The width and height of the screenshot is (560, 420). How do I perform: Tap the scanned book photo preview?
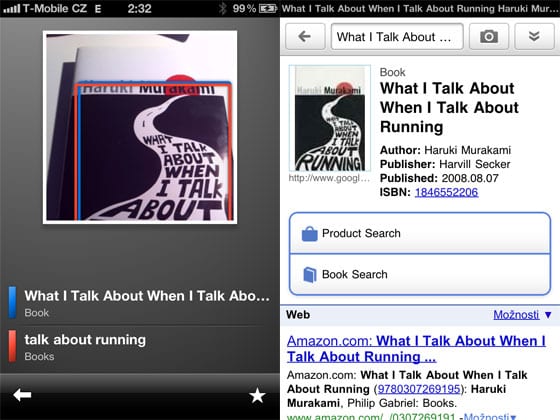point(140,127)
